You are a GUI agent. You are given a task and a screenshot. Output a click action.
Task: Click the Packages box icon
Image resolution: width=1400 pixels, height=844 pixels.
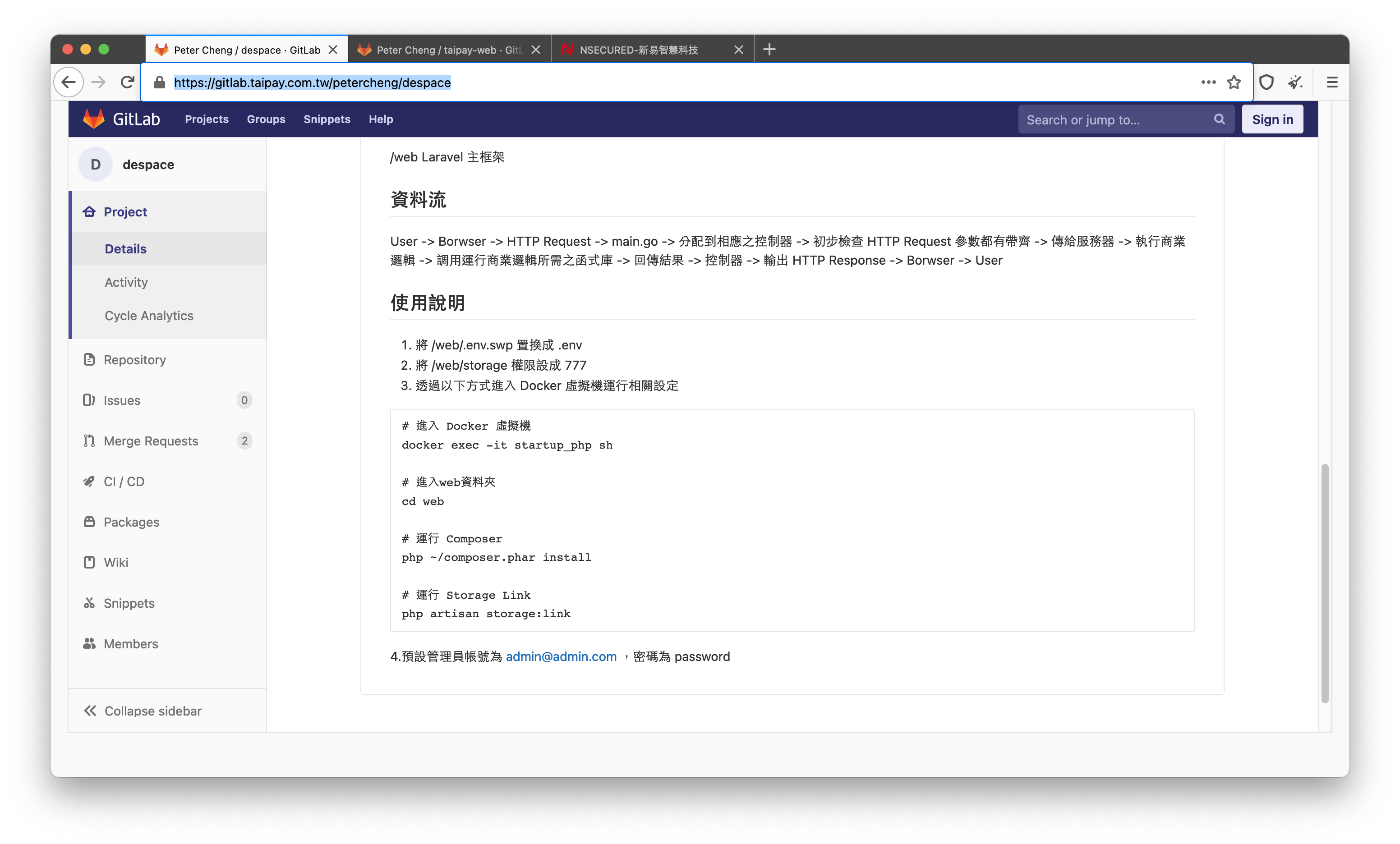click(x=89, y=521)
